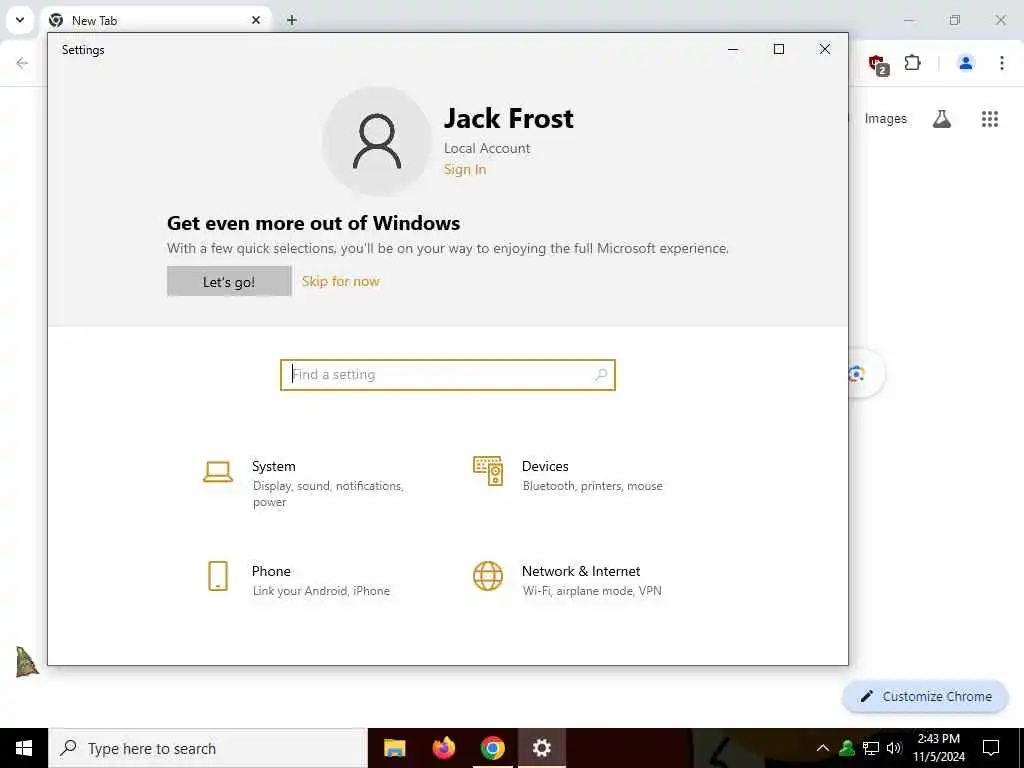Click the taskbar Type here to search box

[x=208, y=748]
